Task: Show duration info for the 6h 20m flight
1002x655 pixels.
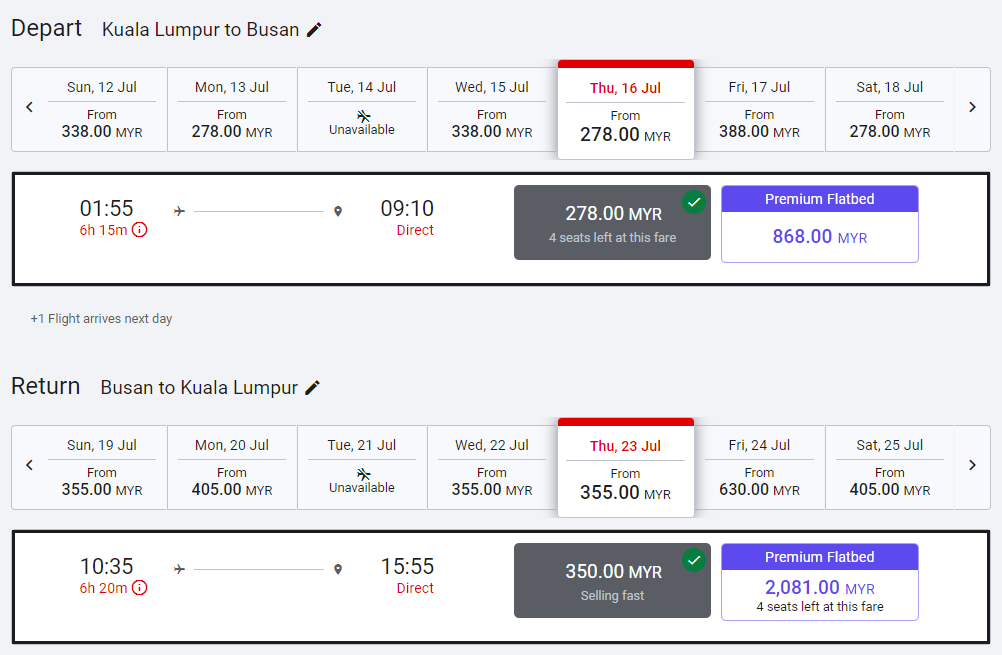Action: click(139, 588)
